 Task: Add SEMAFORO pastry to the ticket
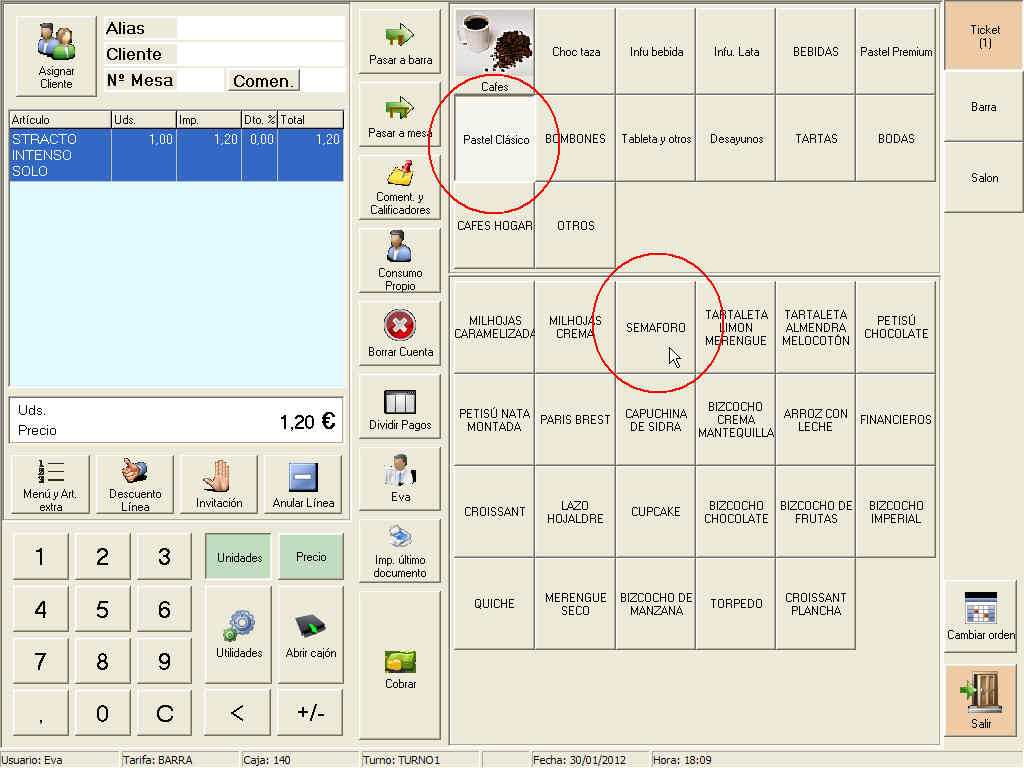click(655, 327)
